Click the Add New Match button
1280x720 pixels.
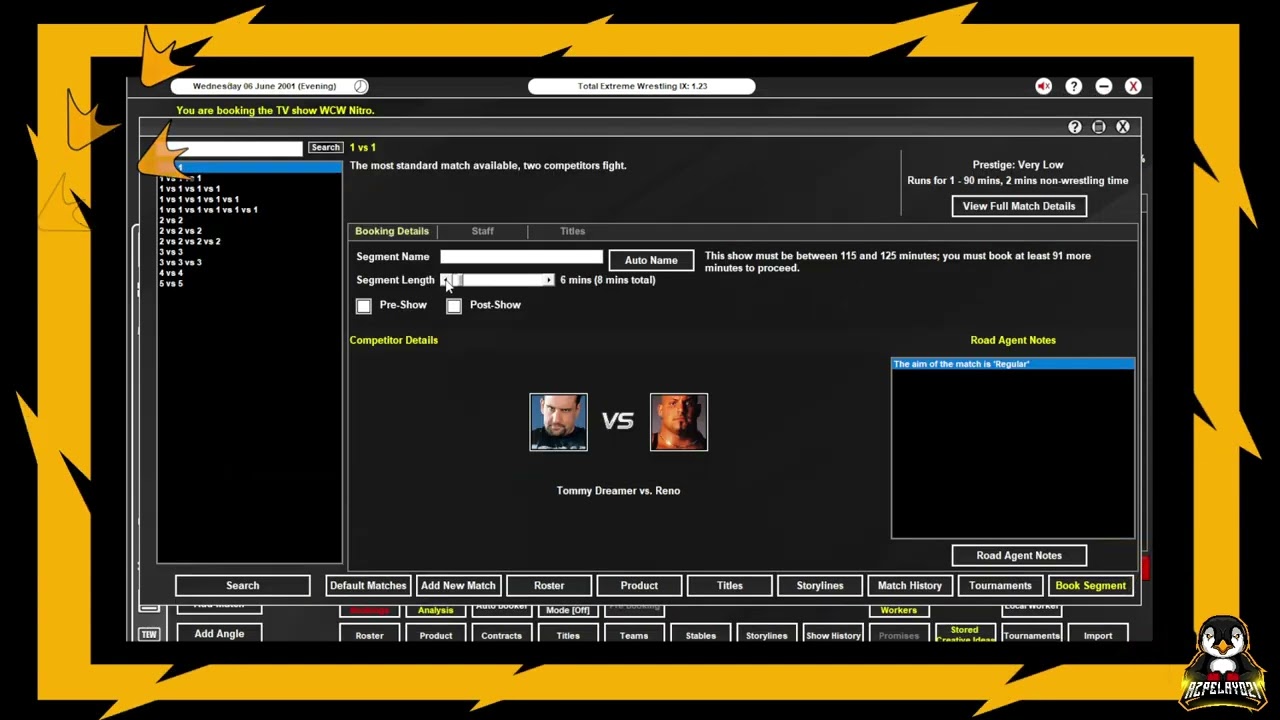(x=458, y=586)
